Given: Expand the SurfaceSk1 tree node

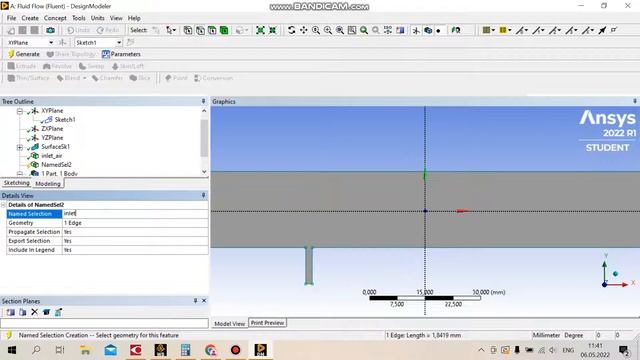Looking at the screenshot, I should [x=20, y=147].
